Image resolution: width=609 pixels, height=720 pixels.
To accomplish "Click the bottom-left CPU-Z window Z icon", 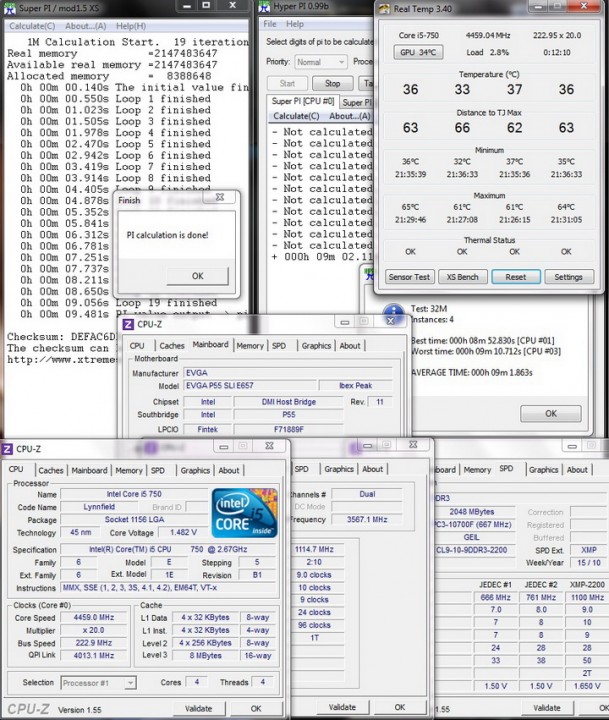I will pyautogui.click(x=7, y=449).
